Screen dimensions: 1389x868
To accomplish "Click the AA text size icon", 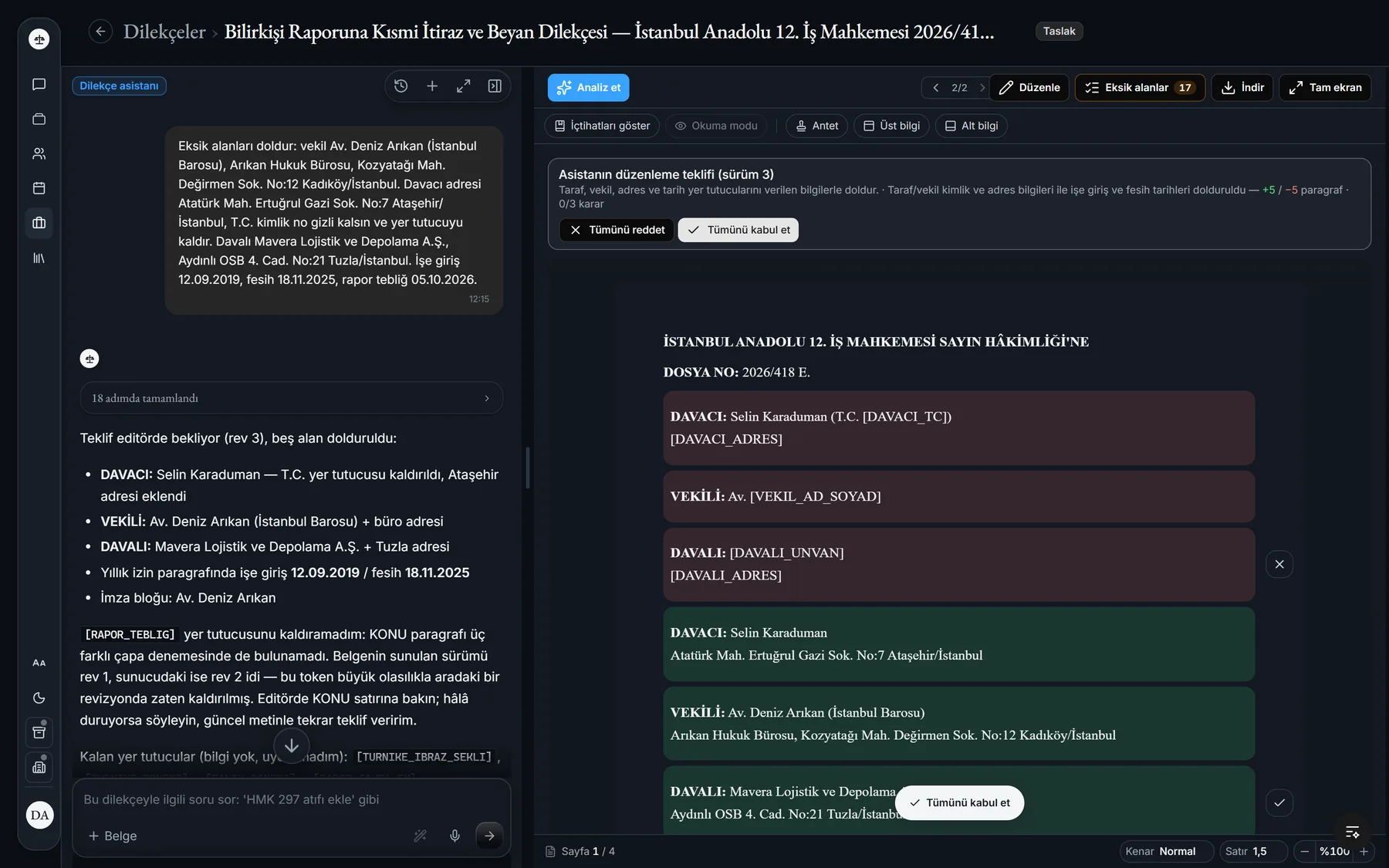I will [39, 663].
